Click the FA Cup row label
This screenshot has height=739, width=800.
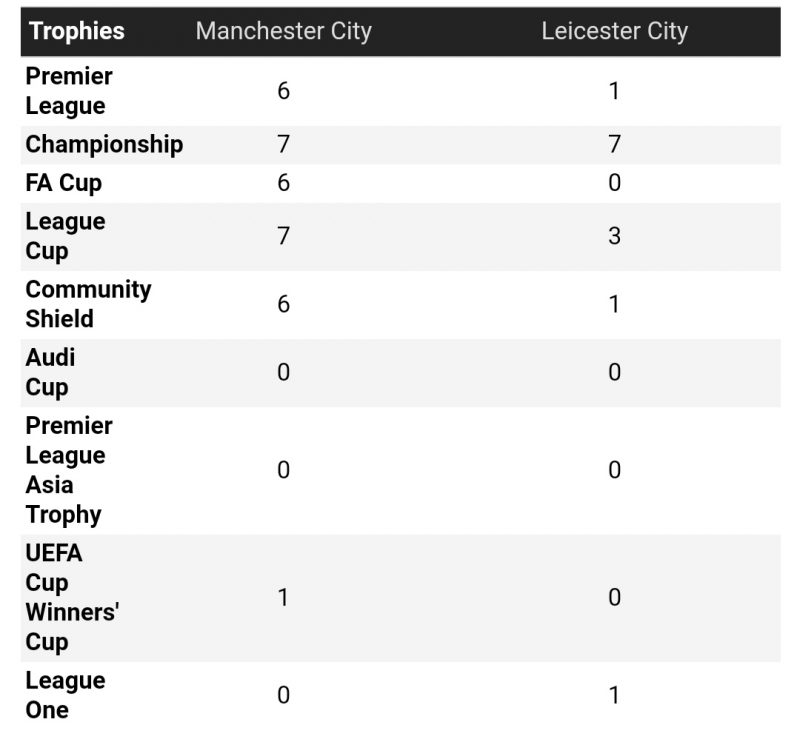pos(64,183)
